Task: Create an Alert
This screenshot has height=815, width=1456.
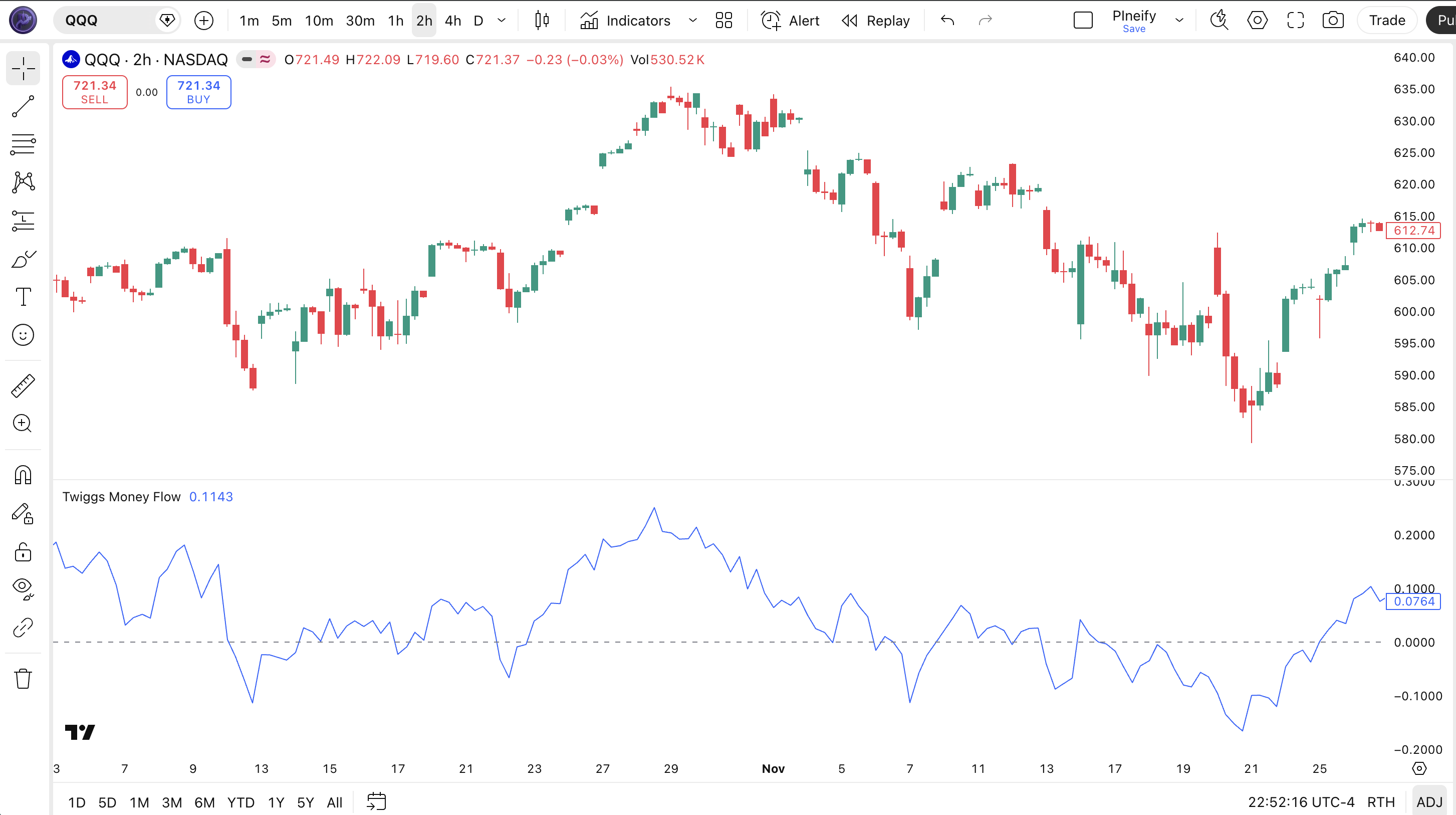Action: coord(790,21)
